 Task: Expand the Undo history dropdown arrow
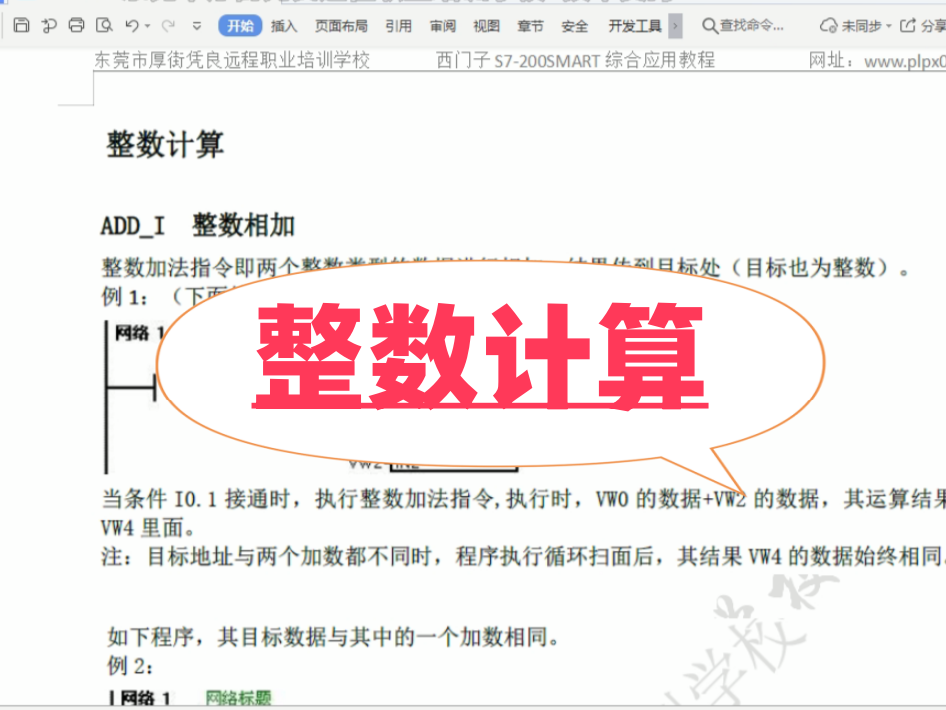pos(148,26)
